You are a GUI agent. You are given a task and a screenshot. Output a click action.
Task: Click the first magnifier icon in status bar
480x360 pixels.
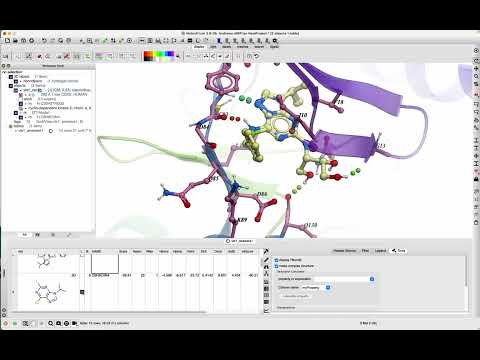tap(50, 323)
